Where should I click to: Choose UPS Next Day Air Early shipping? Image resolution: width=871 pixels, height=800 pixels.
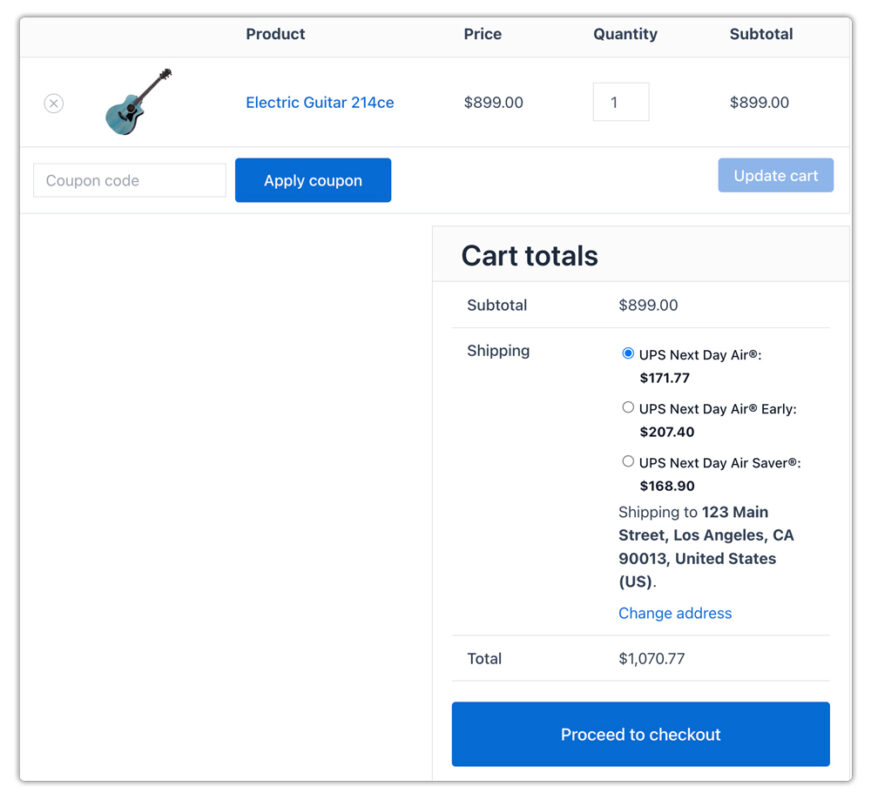pos(628,407)
